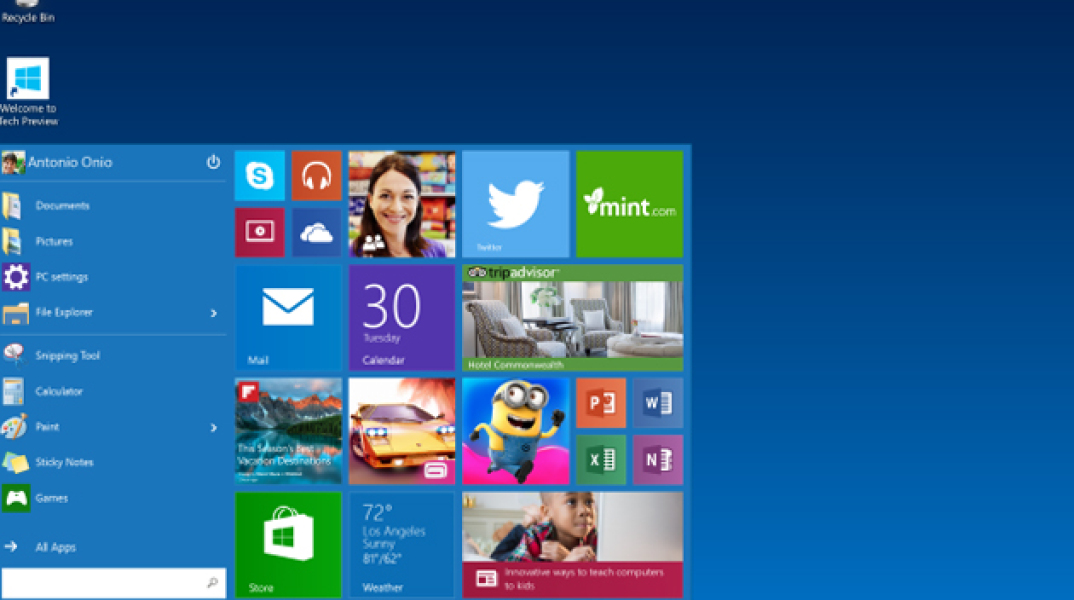Open Snipping Tool from the list
The image size is (1074, 600).
67,356
